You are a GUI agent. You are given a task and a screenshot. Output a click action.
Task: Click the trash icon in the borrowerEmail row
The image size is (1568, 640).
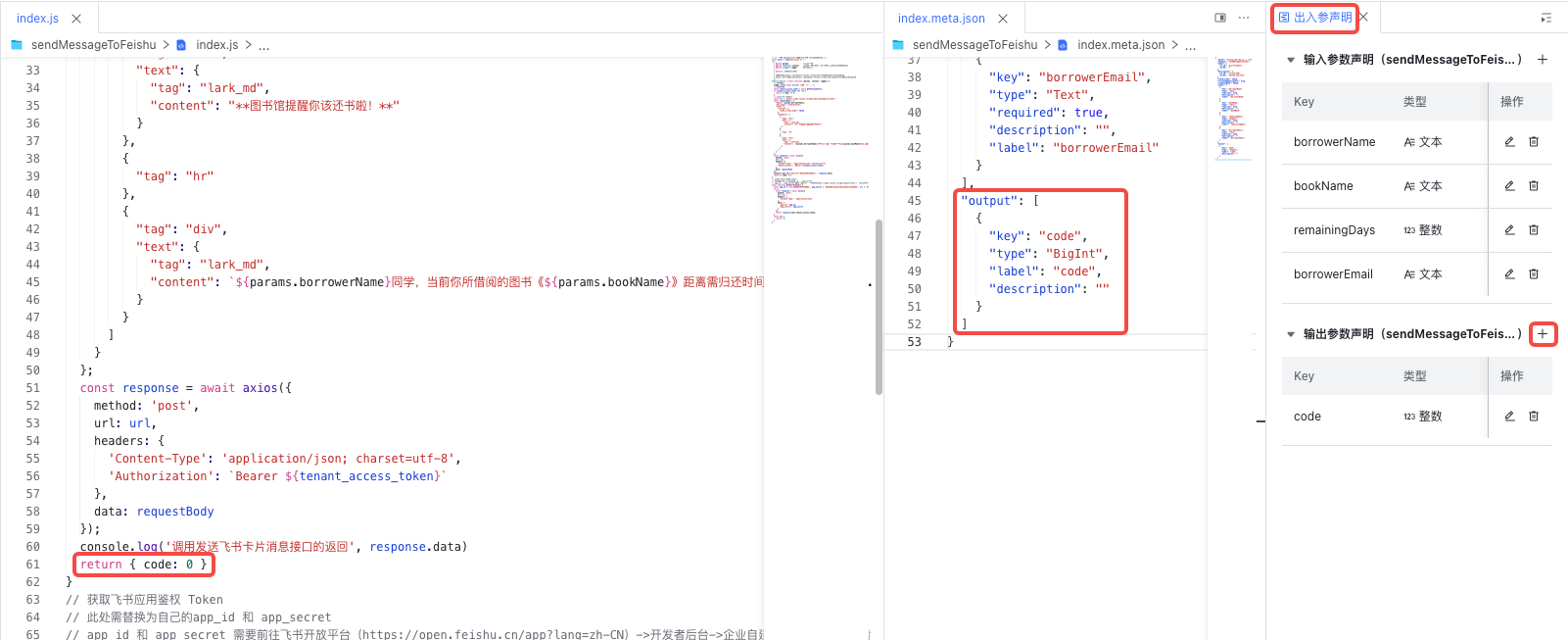[1534, 274]
